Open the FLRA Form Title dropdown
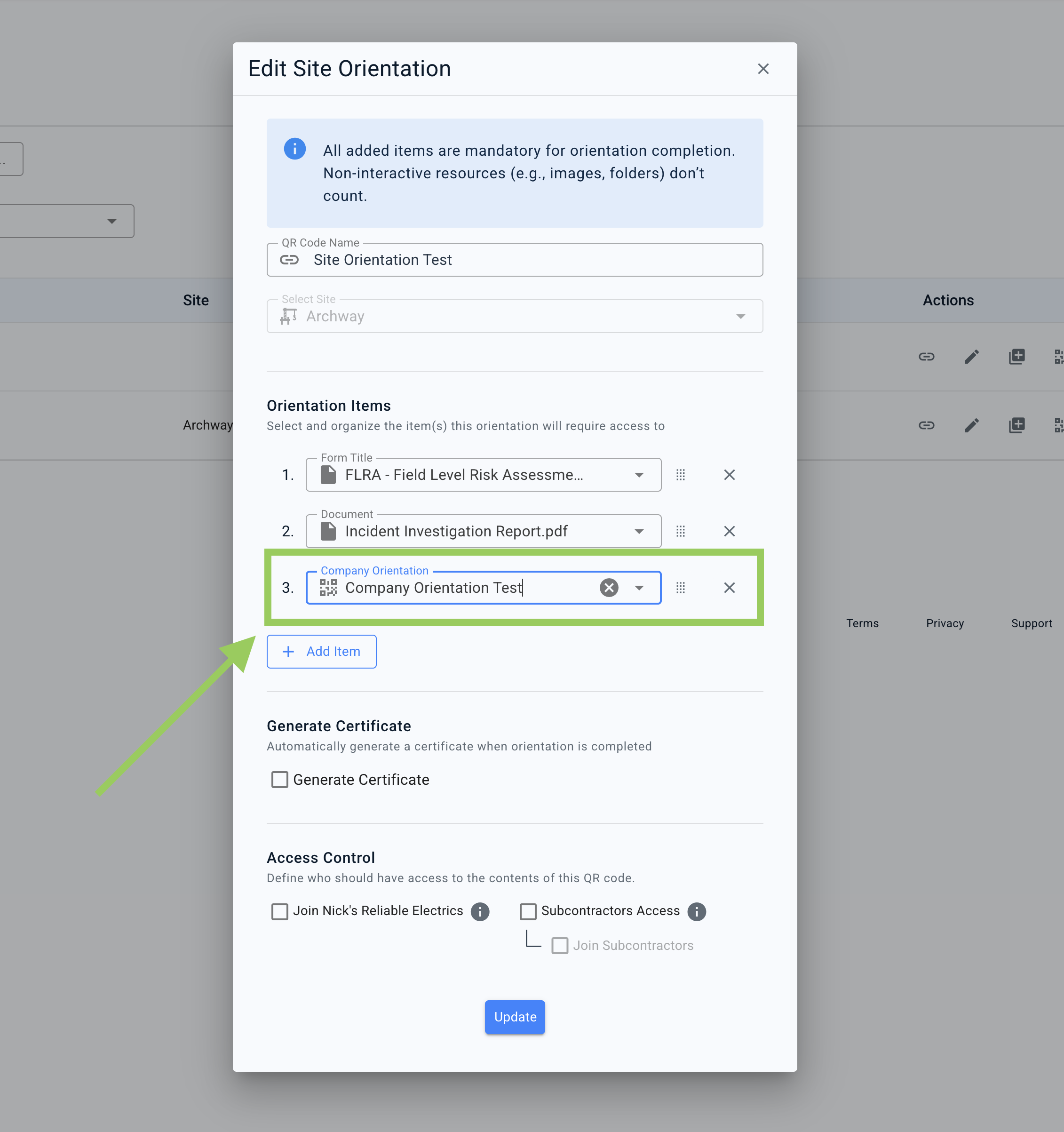 [x=639, y=475]
